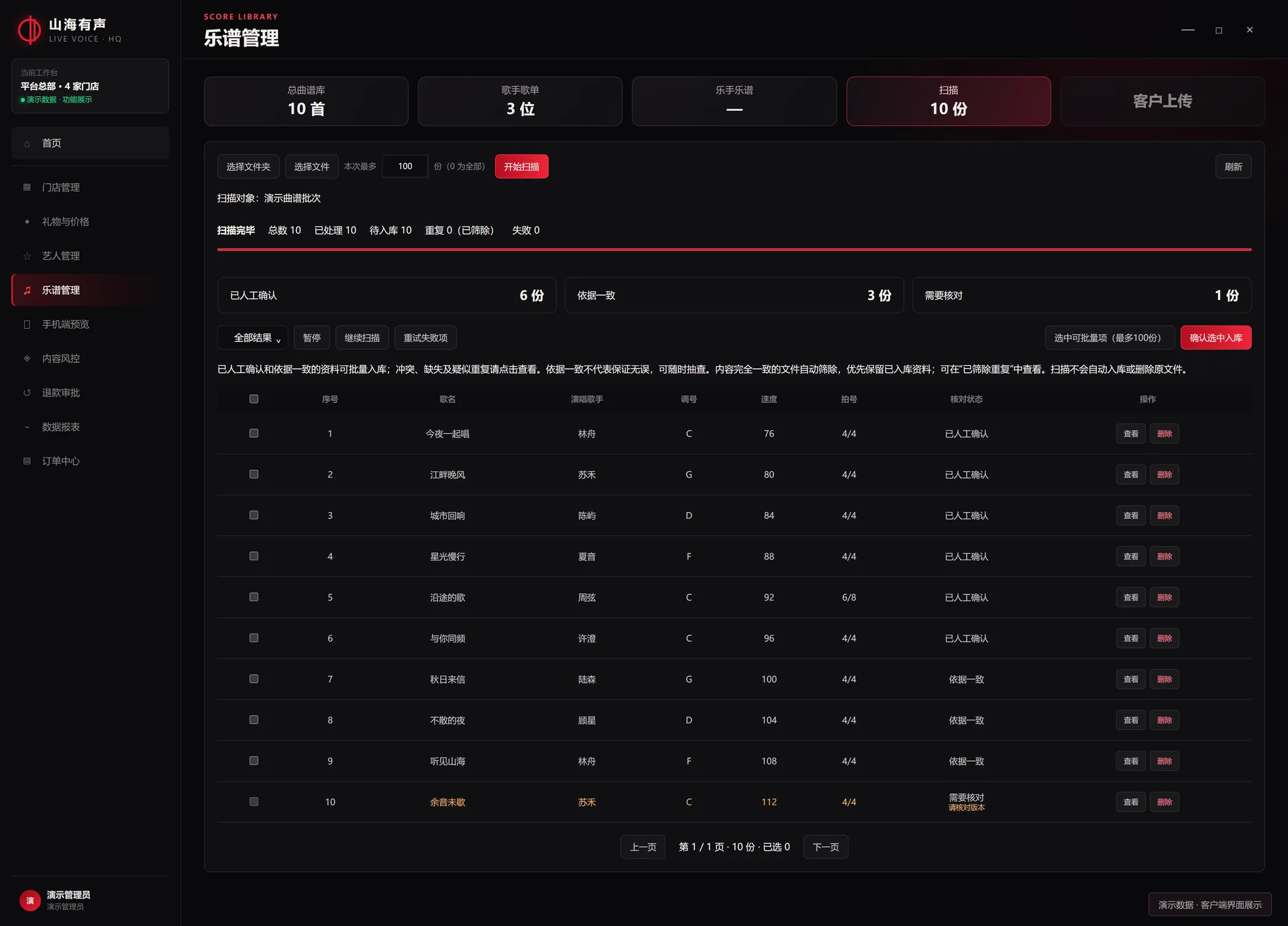This screenshot has width=1288, height=926.
Task: Click the 暂停 button
Action: point(312,338)
